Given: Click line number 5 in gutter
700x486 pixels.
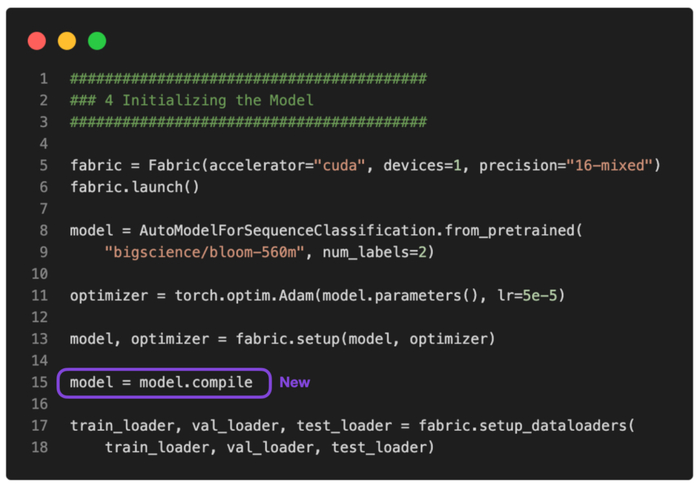Looking at the screenshot, I should click(x=44, y=165).
